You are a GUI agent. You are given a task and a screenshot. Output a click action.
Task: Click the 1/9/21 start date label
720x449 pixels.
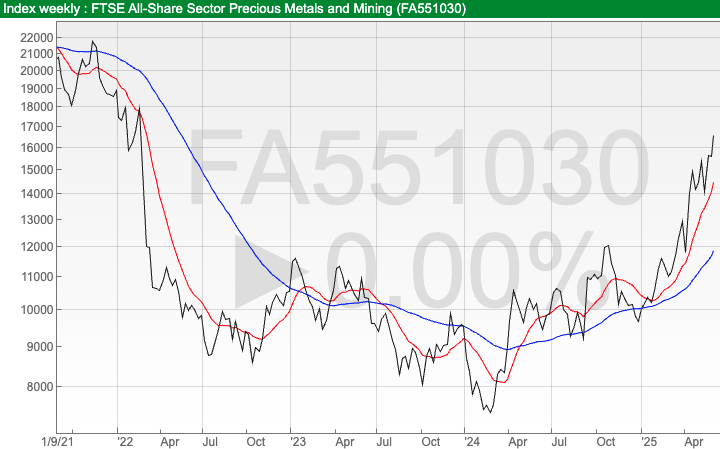coord(57,442)
